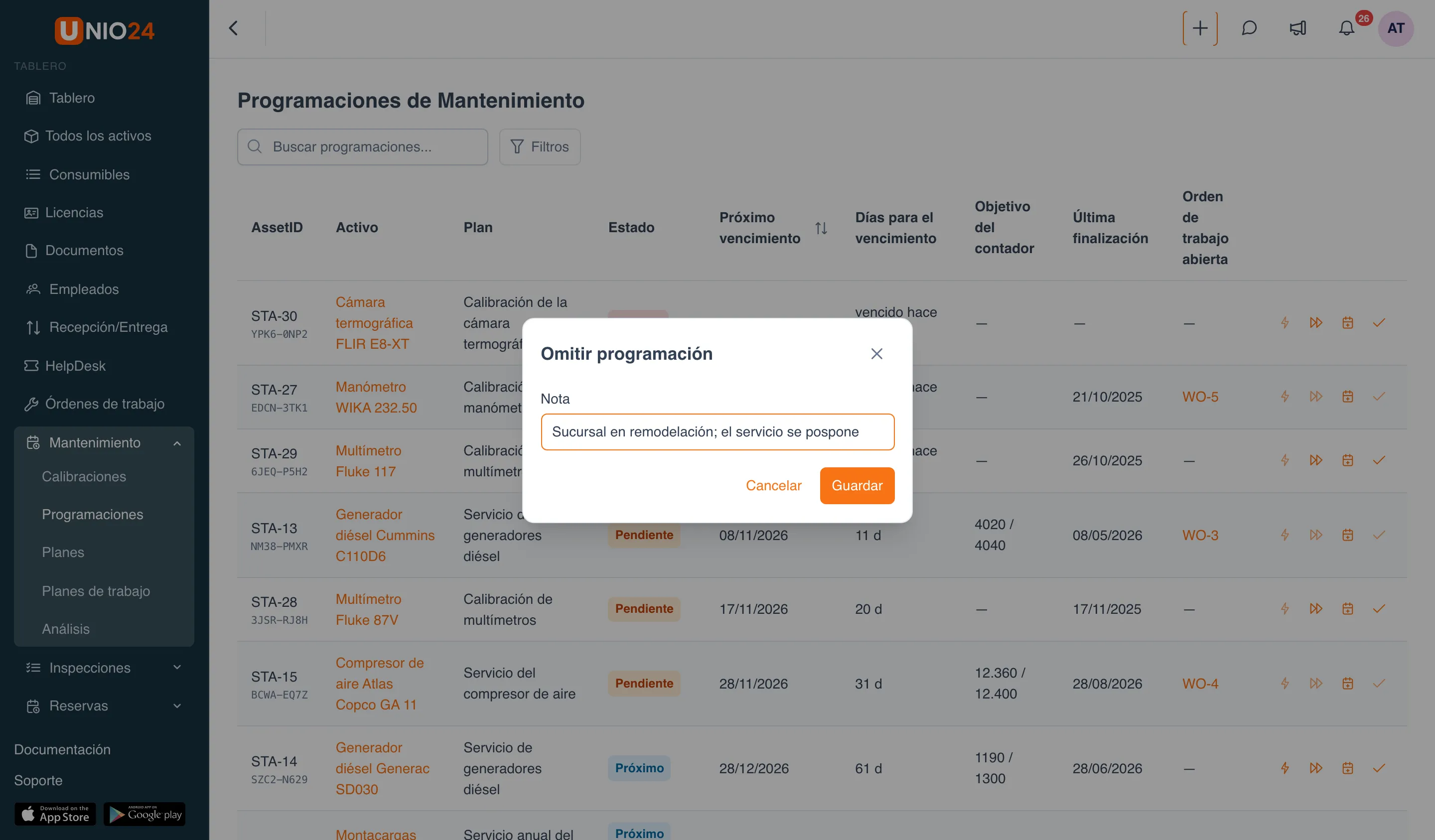Viewport: 1435px width, 840px height.
Task: Click the back arrow in the header
Action: coord(234,28)
